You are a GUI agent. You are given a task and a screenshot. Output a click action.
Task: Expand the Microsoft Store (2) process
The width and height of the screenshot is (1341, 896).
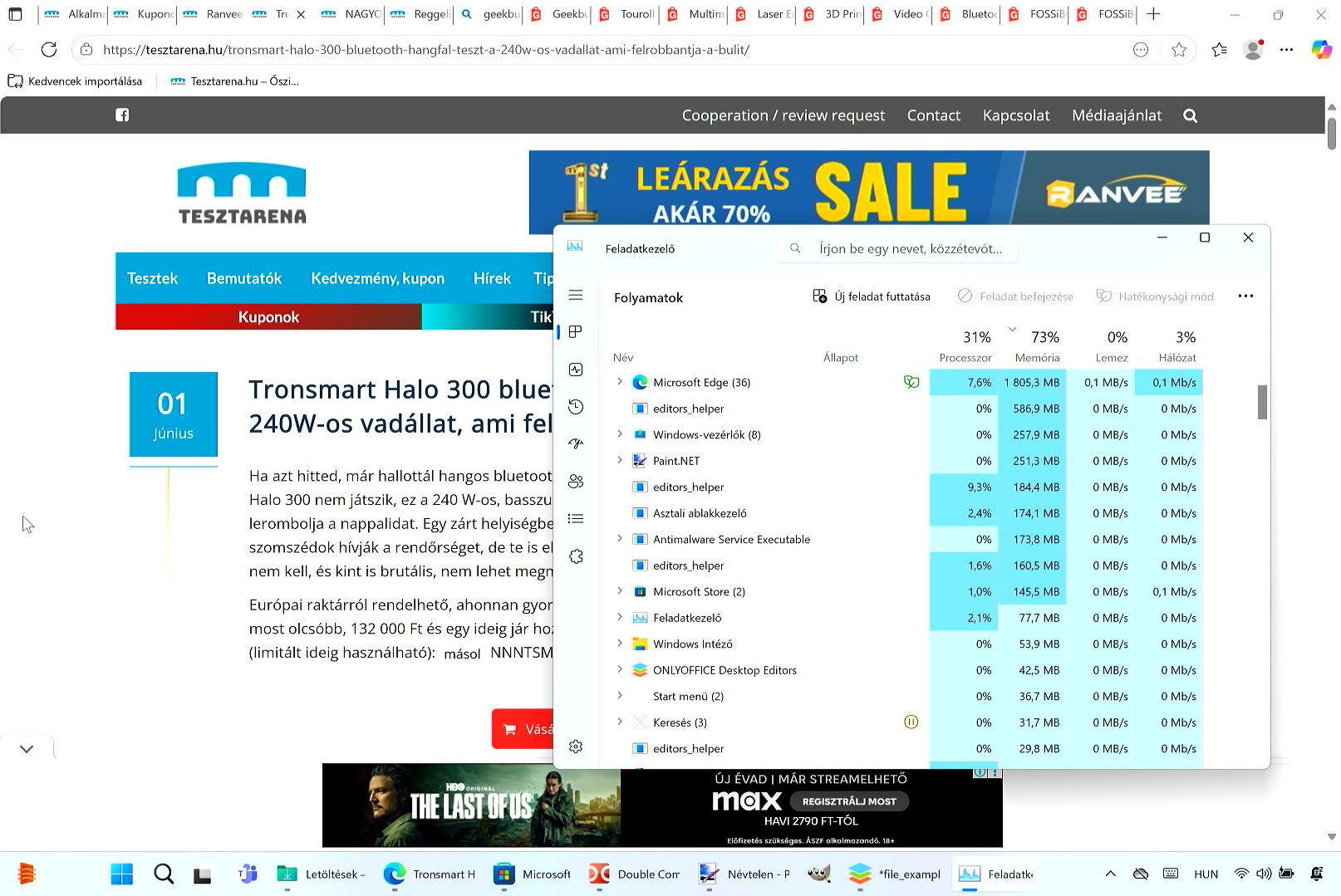[x=620, y=591]
